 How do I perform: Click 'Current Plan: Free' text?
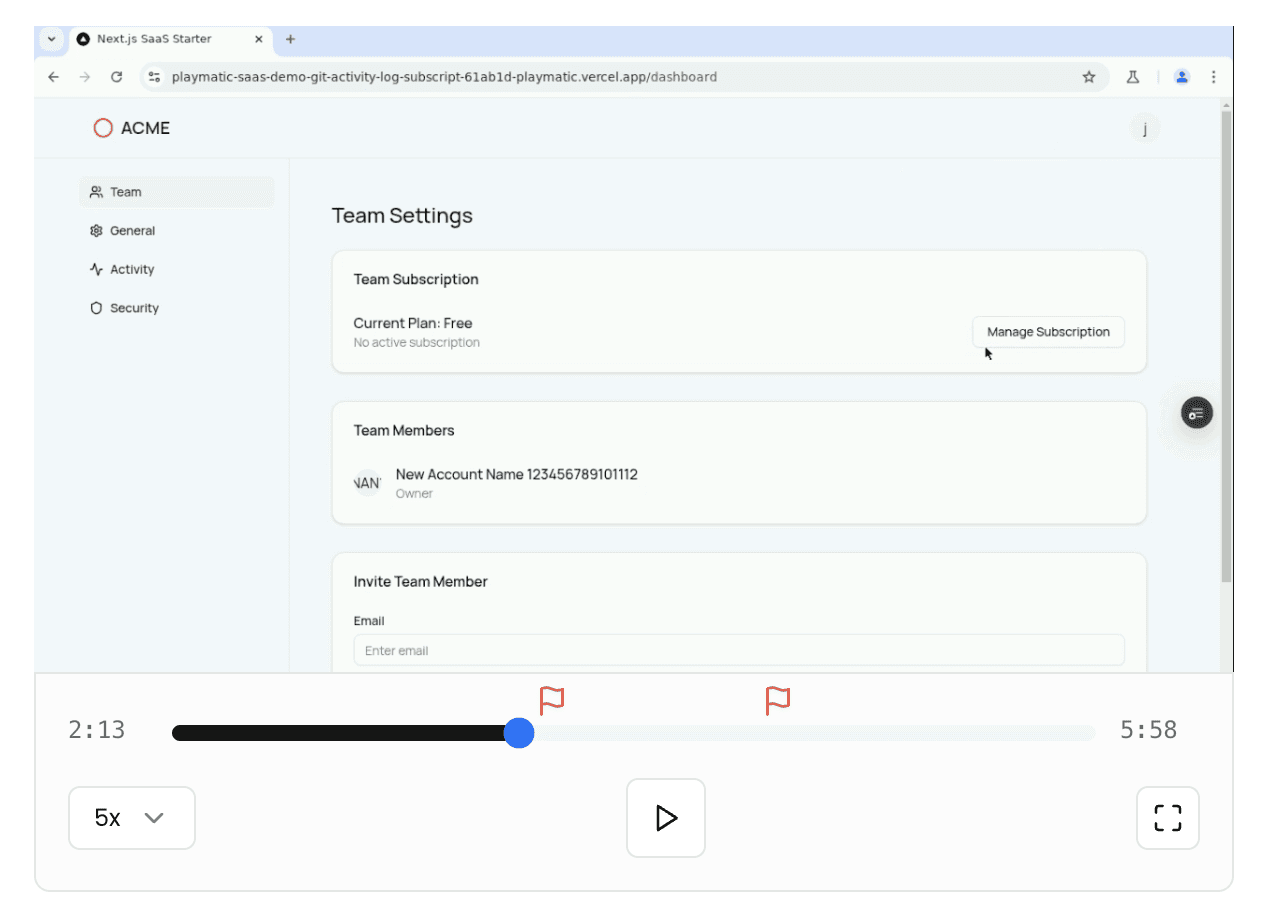click(413, 323)
